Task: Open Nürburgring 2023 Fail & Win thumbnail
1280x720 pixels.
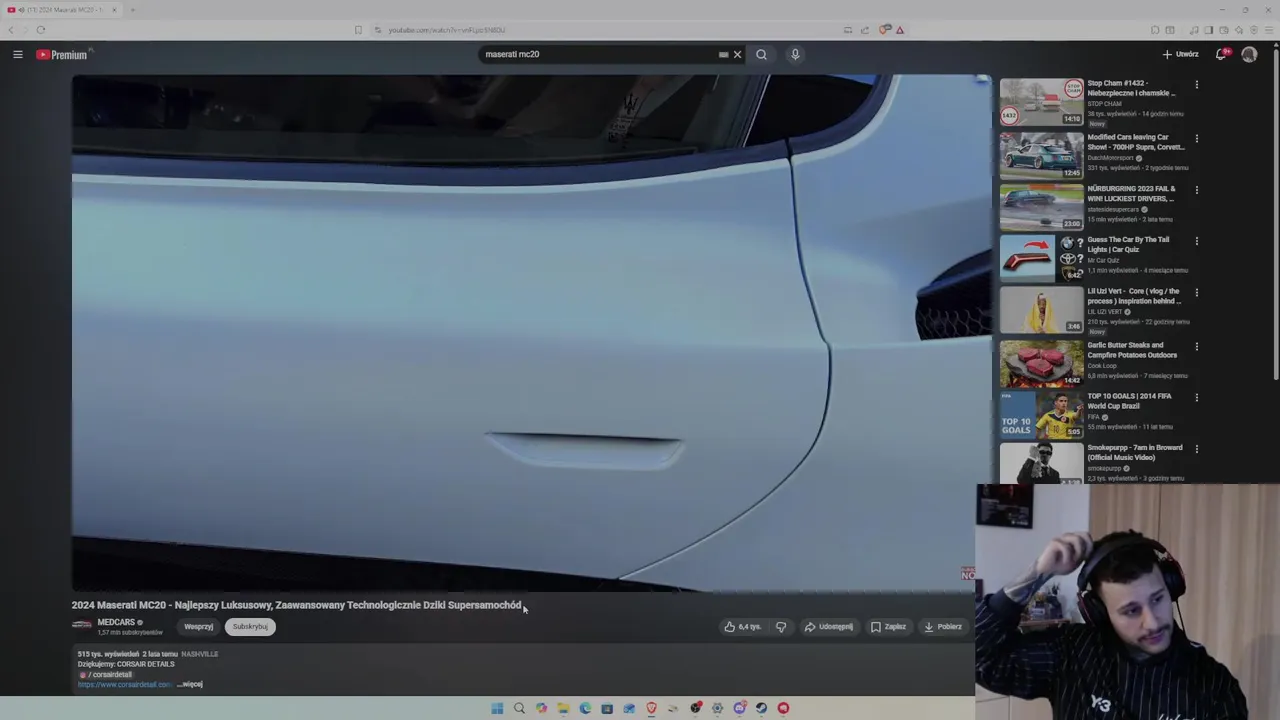Action: point(1041,207)
